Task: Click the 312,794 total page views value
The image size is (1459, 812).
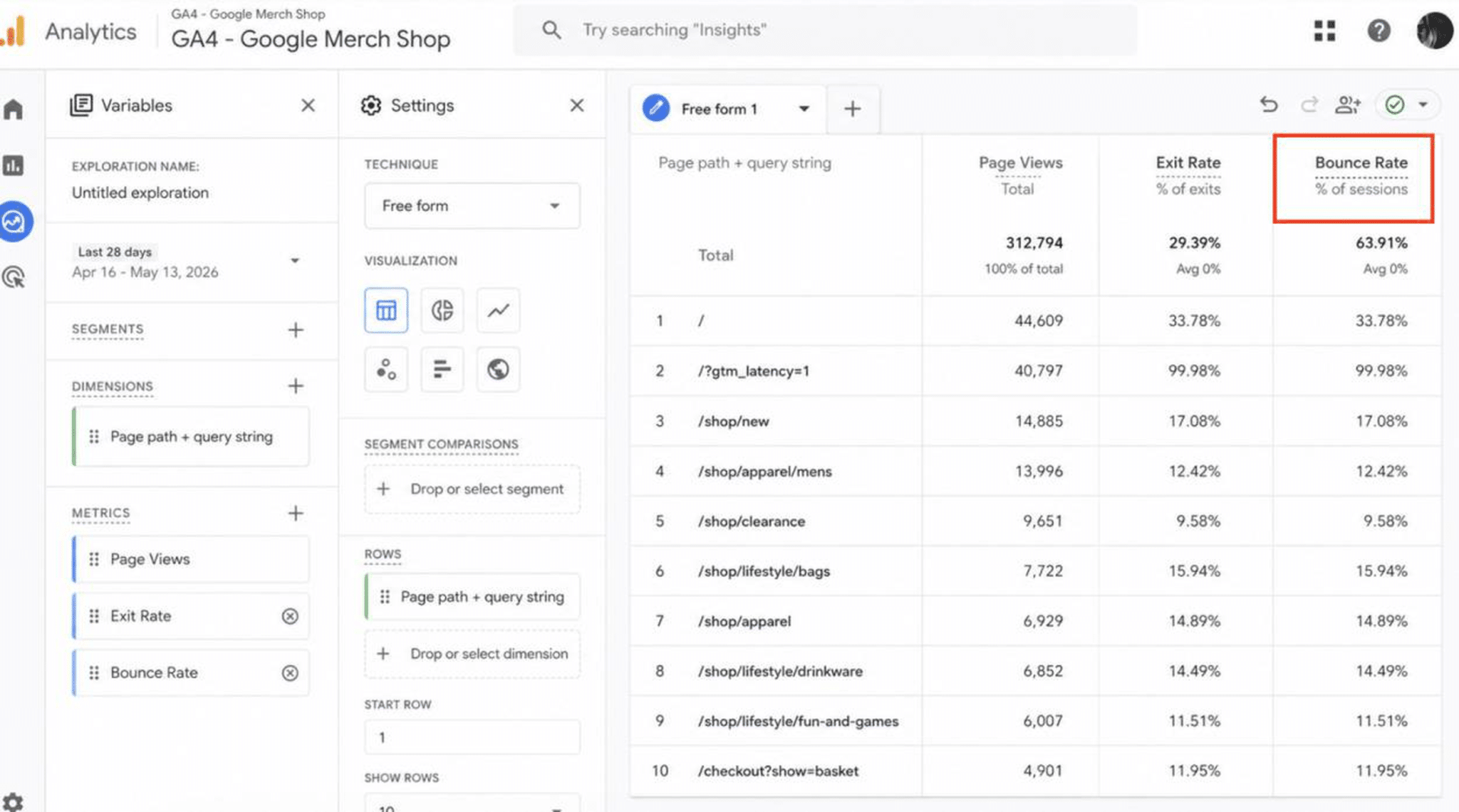Action: (1034, 244)
